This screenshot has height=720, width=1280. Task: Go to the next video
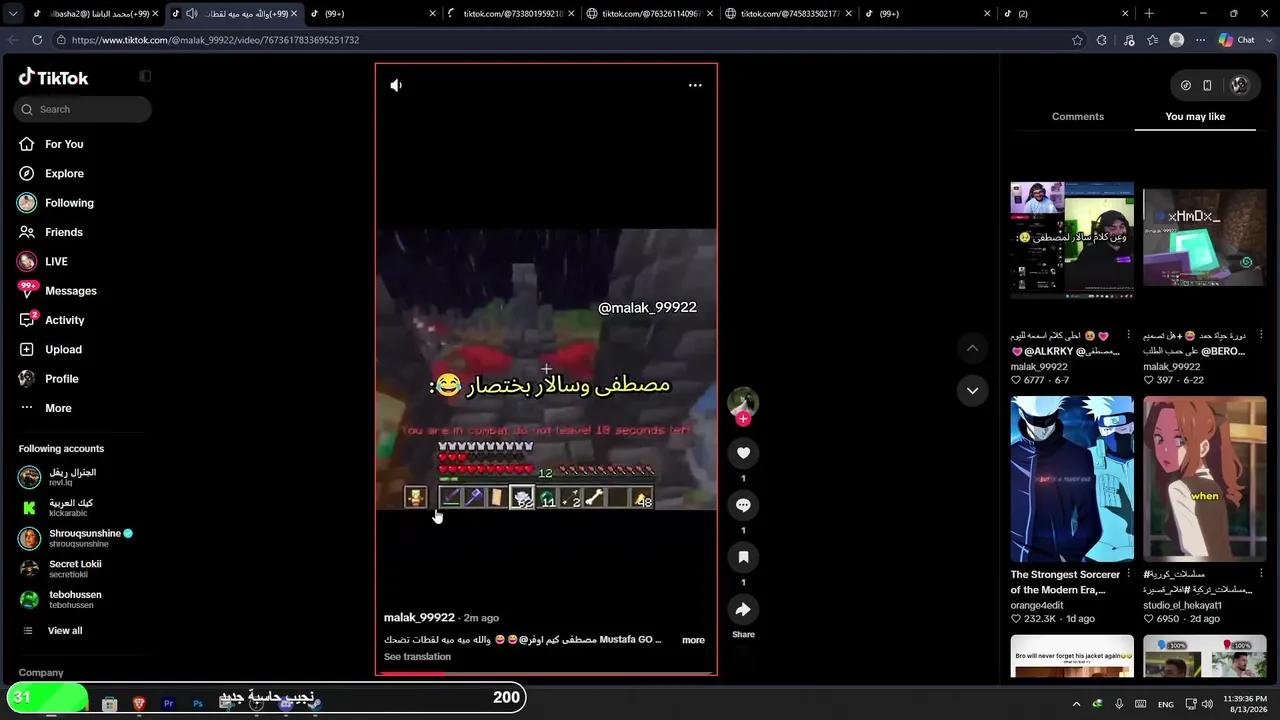(972, 391)
